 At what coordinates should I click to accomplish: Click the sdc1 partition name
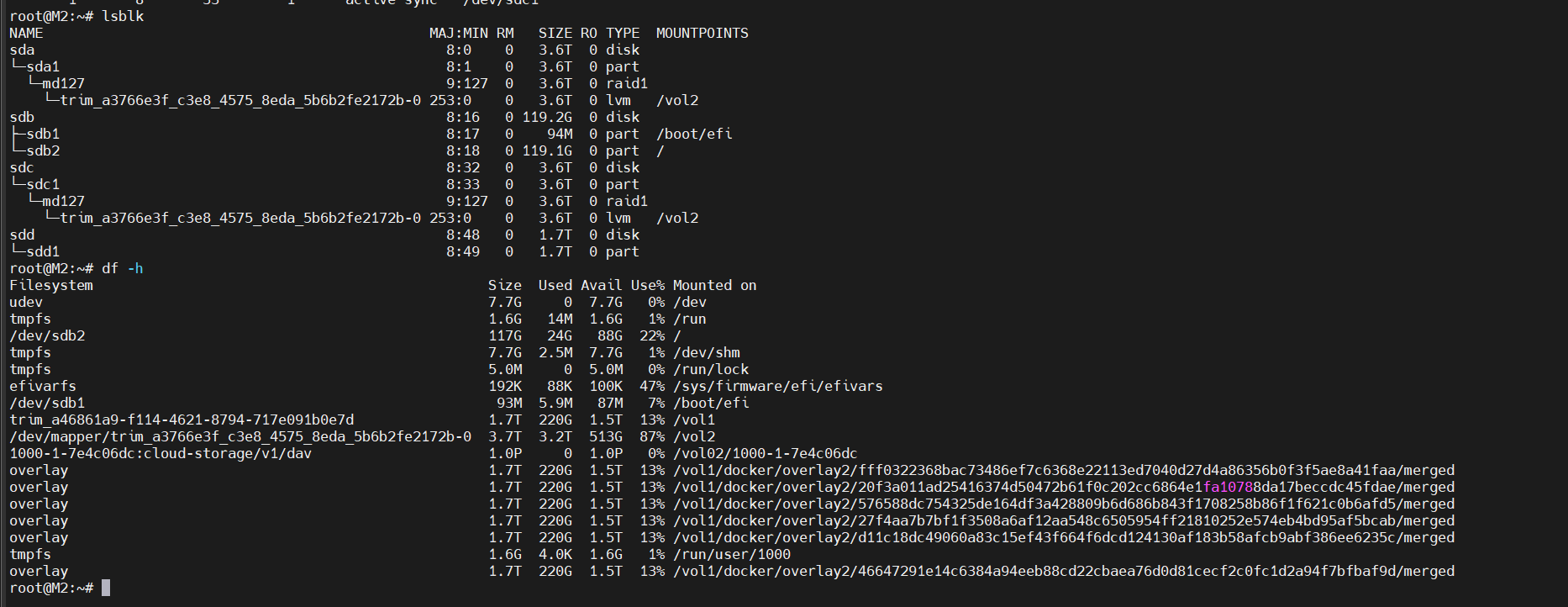pyautogui.click(x=43, y=184)
